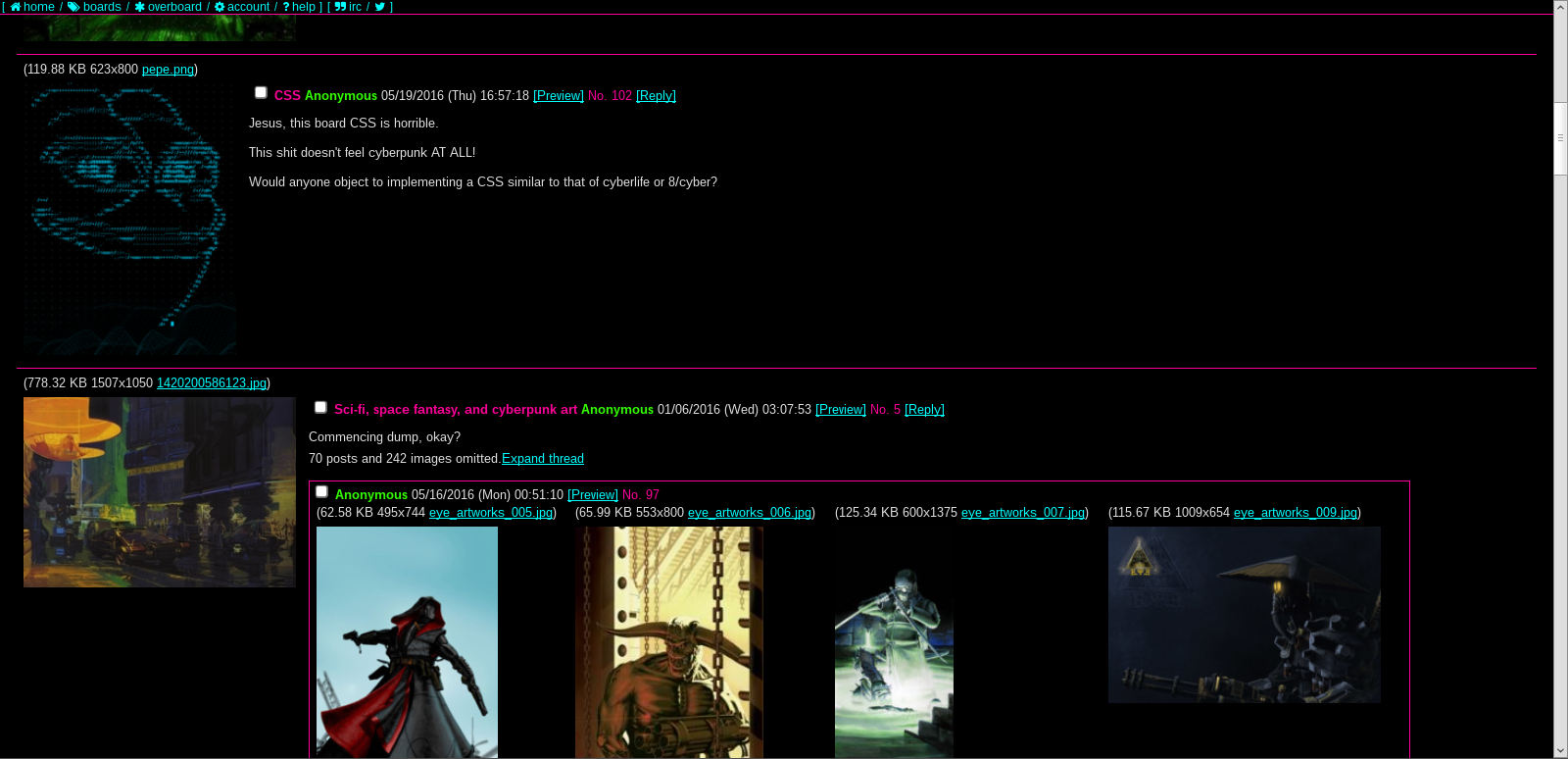Expand the omitted posts thread
1568x759 pixels.
[543, 459]
